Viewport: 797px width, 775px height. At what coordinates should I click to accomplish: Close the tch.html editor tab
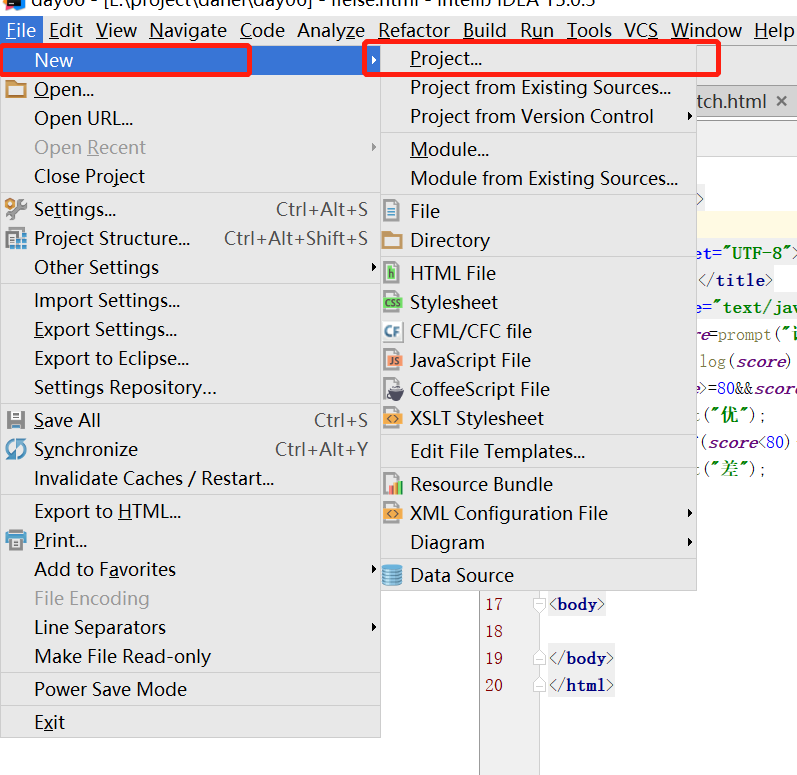click(x=782, y=101)
